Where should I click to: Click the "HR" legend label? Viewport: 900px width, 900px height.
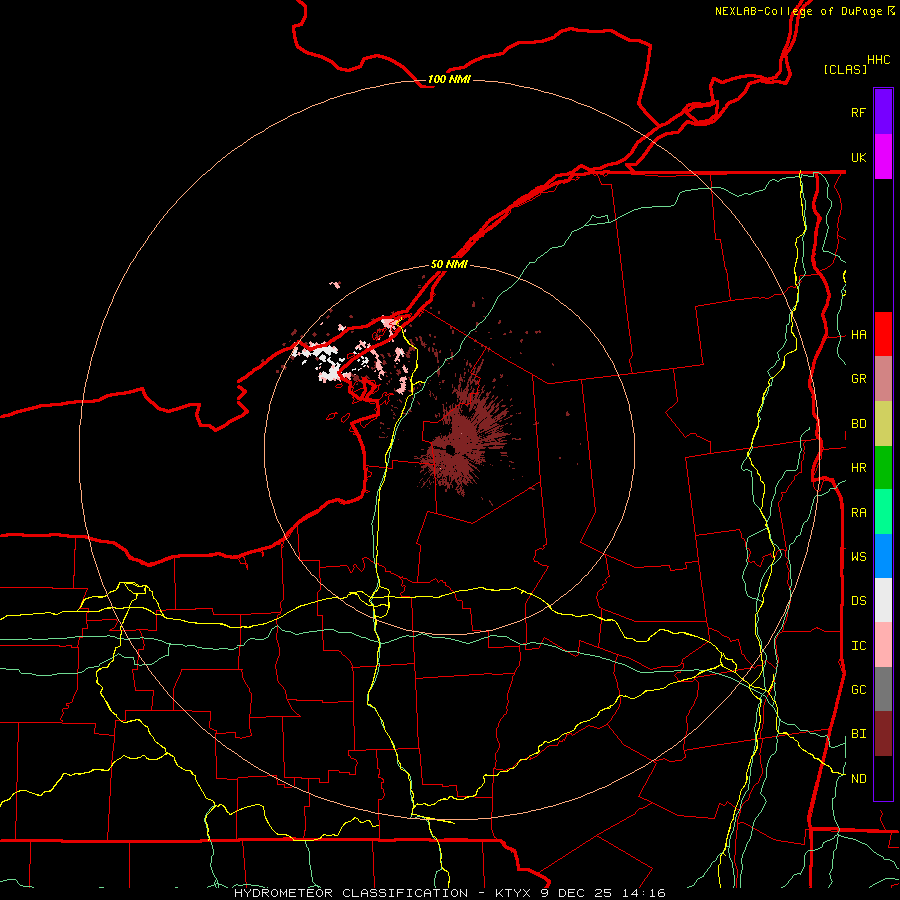point(858,468)
